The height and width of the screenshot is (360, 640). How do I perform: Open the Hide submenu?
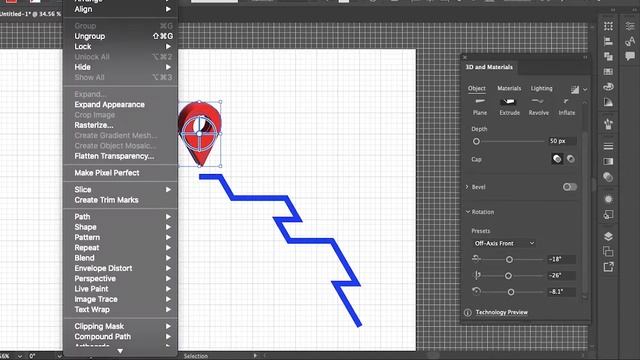(x=121, y=67)
